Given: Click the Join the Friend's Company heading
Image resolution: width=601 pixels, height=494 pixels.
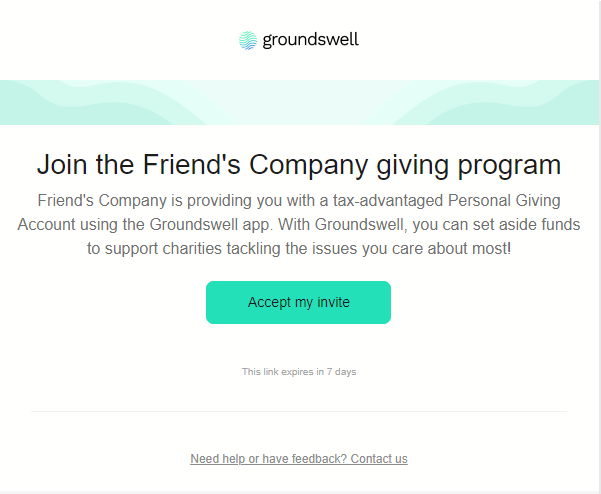Looking at the screenshot, I should [x=299, y=165].
